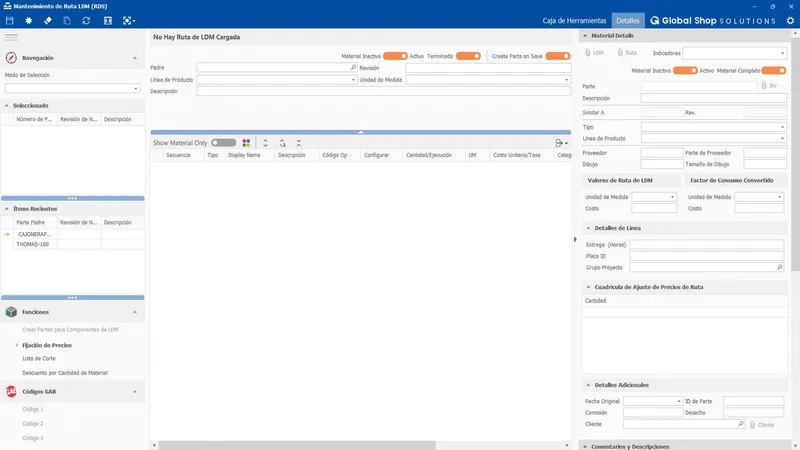
Task: Open Descuento por Cantidad de Material
Action: (x=65, y=373)
